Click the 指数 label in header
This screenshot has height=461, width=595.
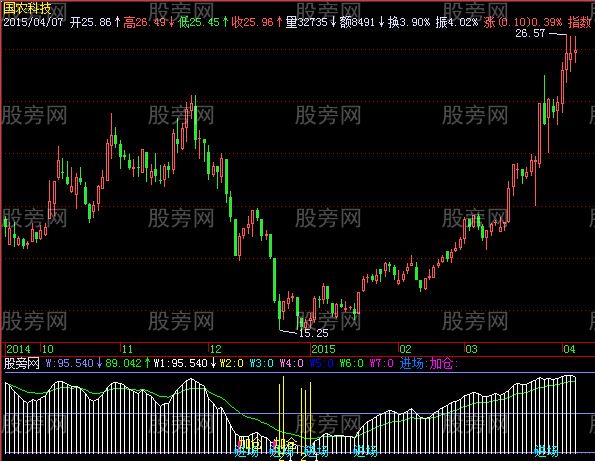point(579,22)
